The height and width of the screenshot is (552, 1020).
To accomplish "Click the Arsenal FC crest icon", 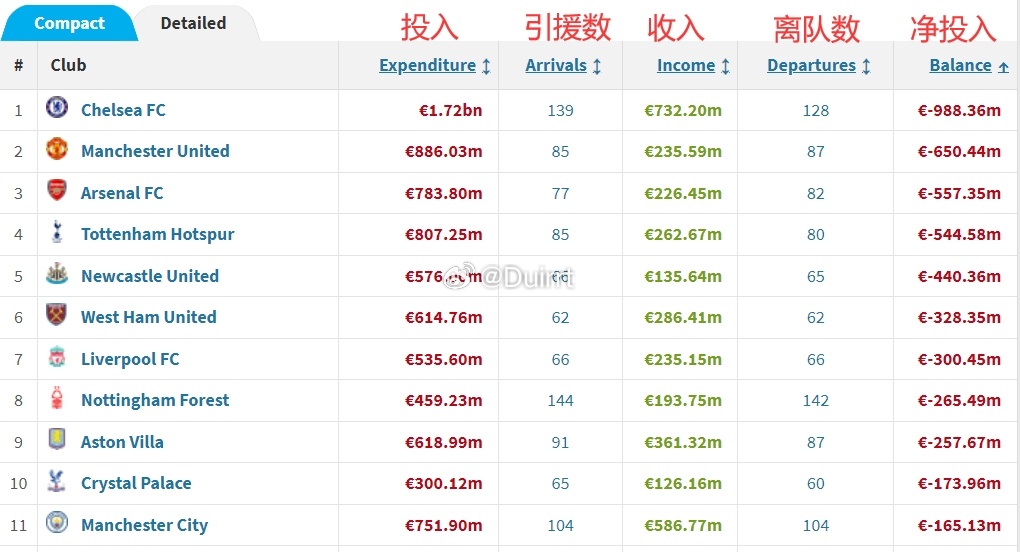I will [x=57, y=191].
